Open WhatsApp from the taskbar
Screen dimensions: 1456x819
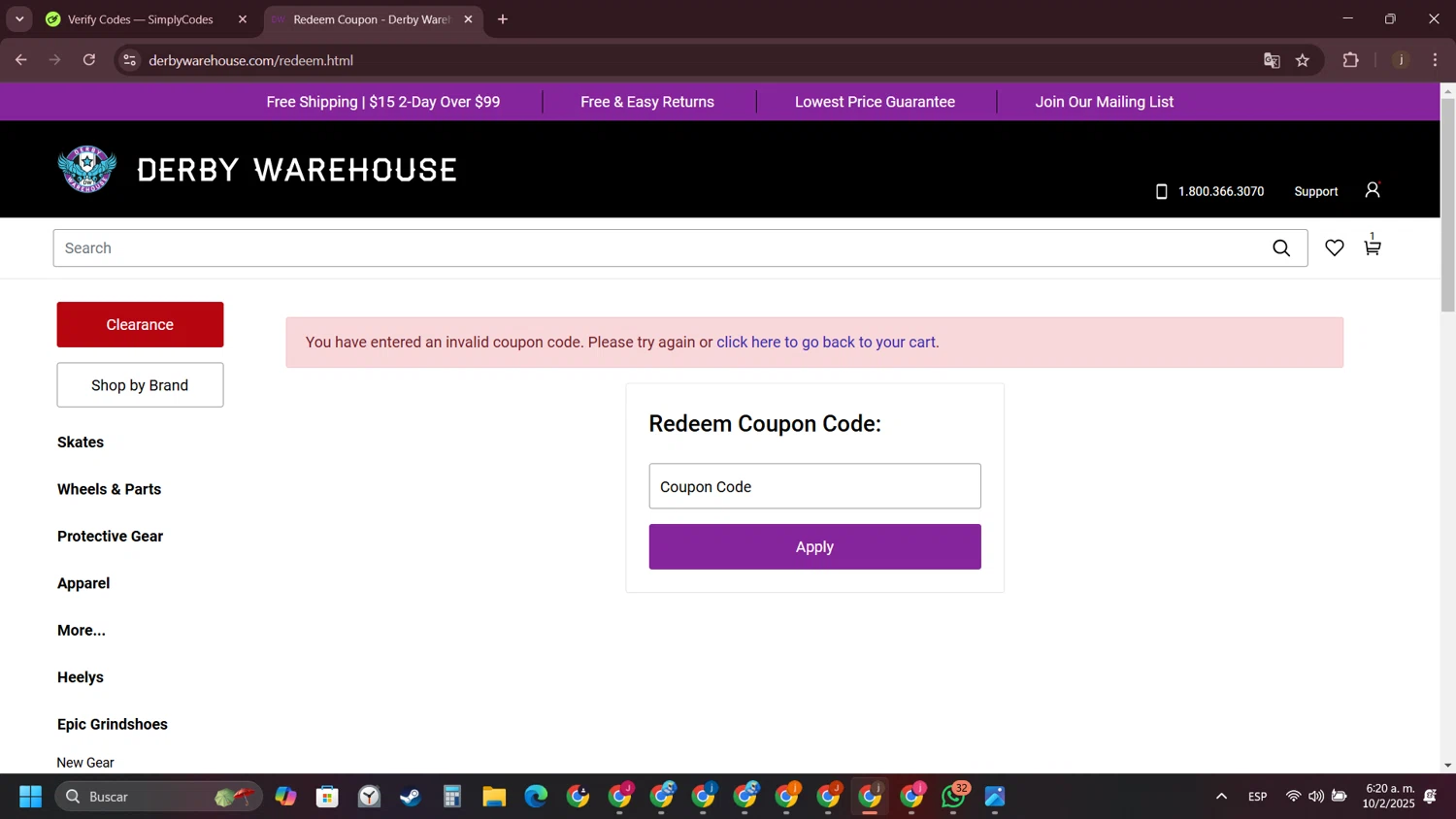coord(953,797)
